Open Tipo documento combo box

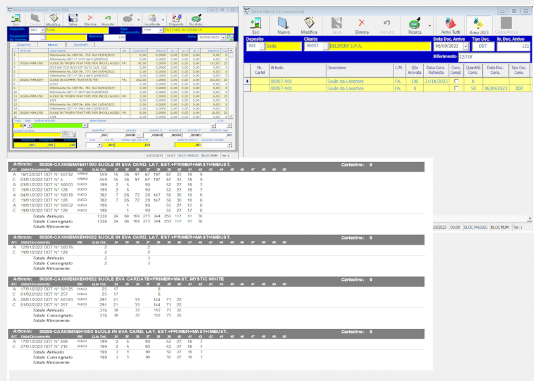click(160, 30)
